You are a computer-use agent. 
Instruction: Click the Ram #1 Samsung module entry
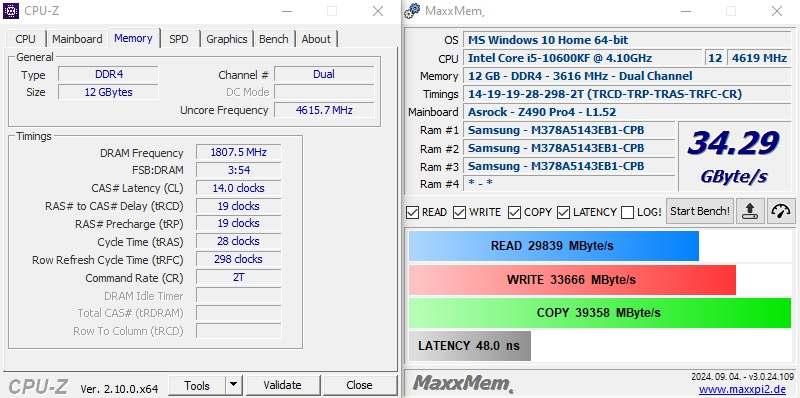tap(568, 130)
